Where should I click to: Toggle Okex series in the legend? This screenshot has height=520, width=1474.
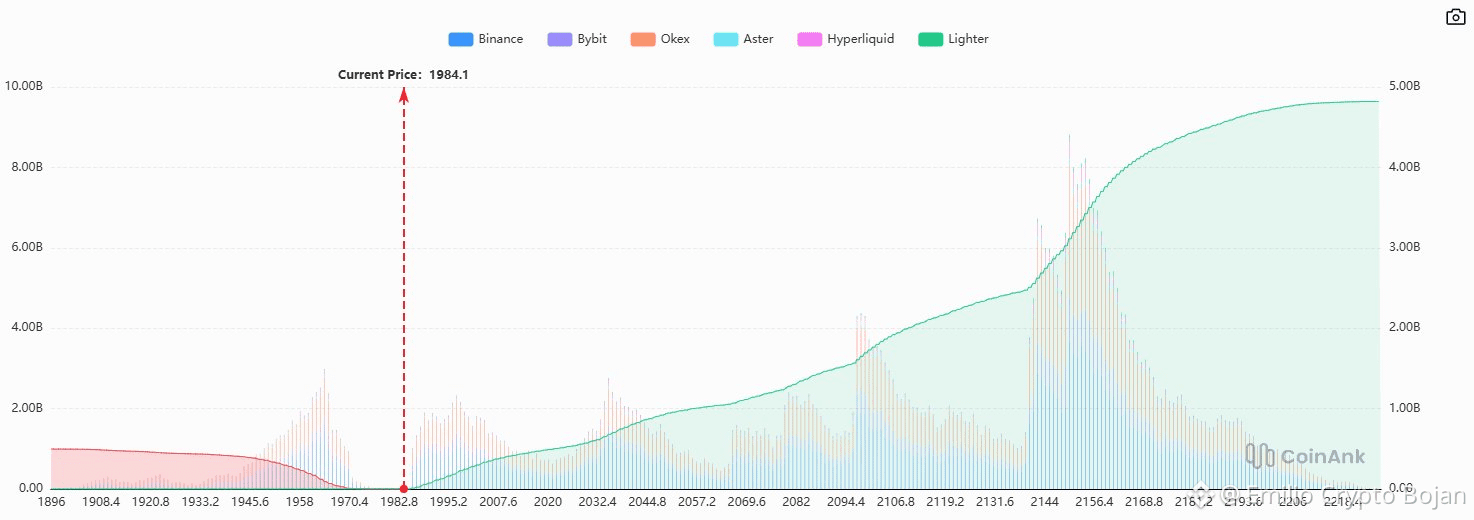click(x=660, y=39)
